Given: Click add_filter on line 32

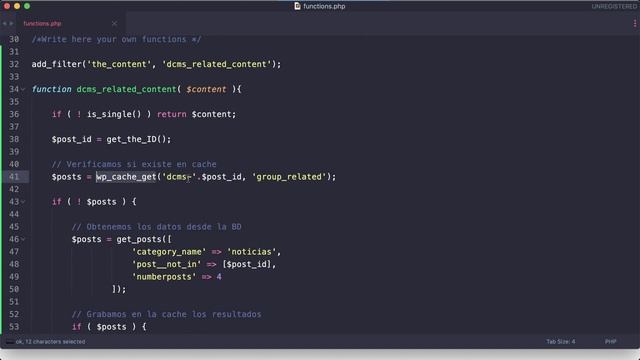Looking at the screenshot, I should click(x=56, y=64).
